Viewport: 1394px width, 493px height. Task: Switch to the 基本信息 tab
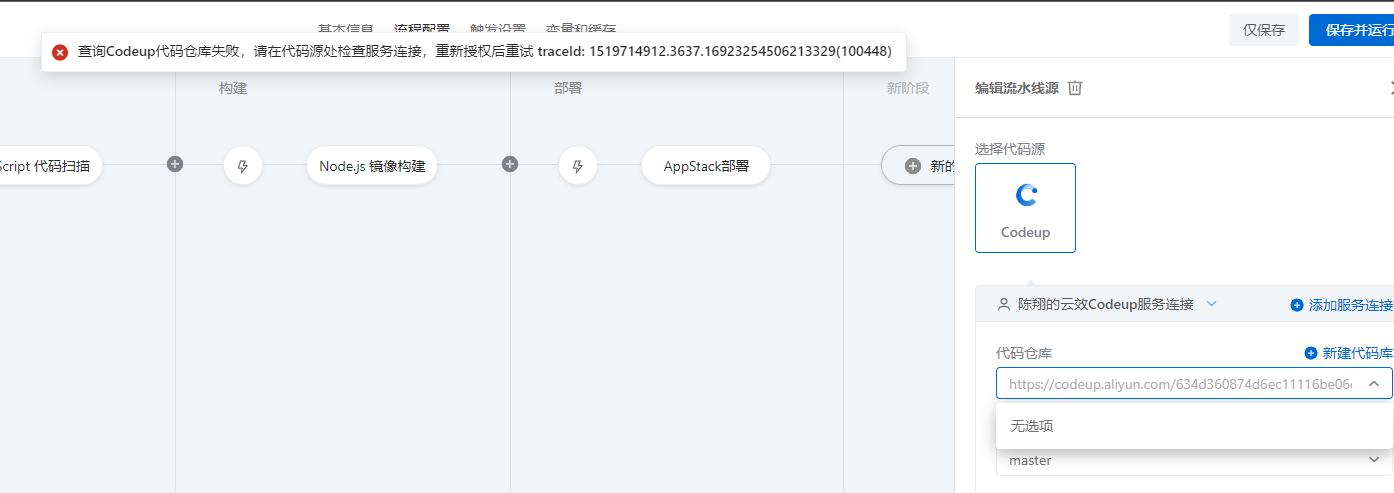346,29
